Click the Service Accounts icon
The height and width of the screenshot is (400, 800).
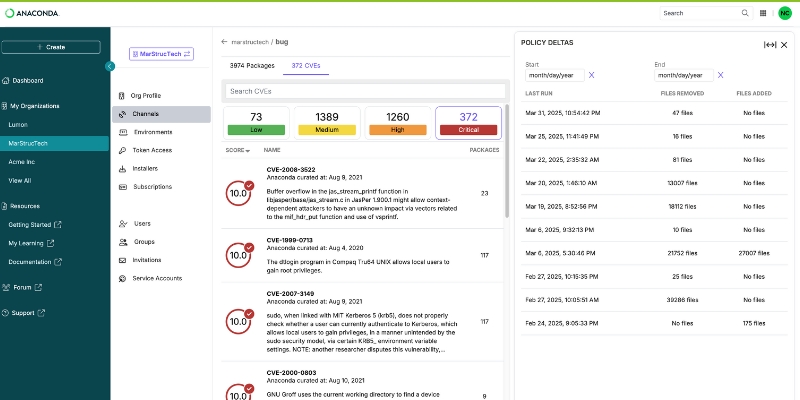click(122, 279)
